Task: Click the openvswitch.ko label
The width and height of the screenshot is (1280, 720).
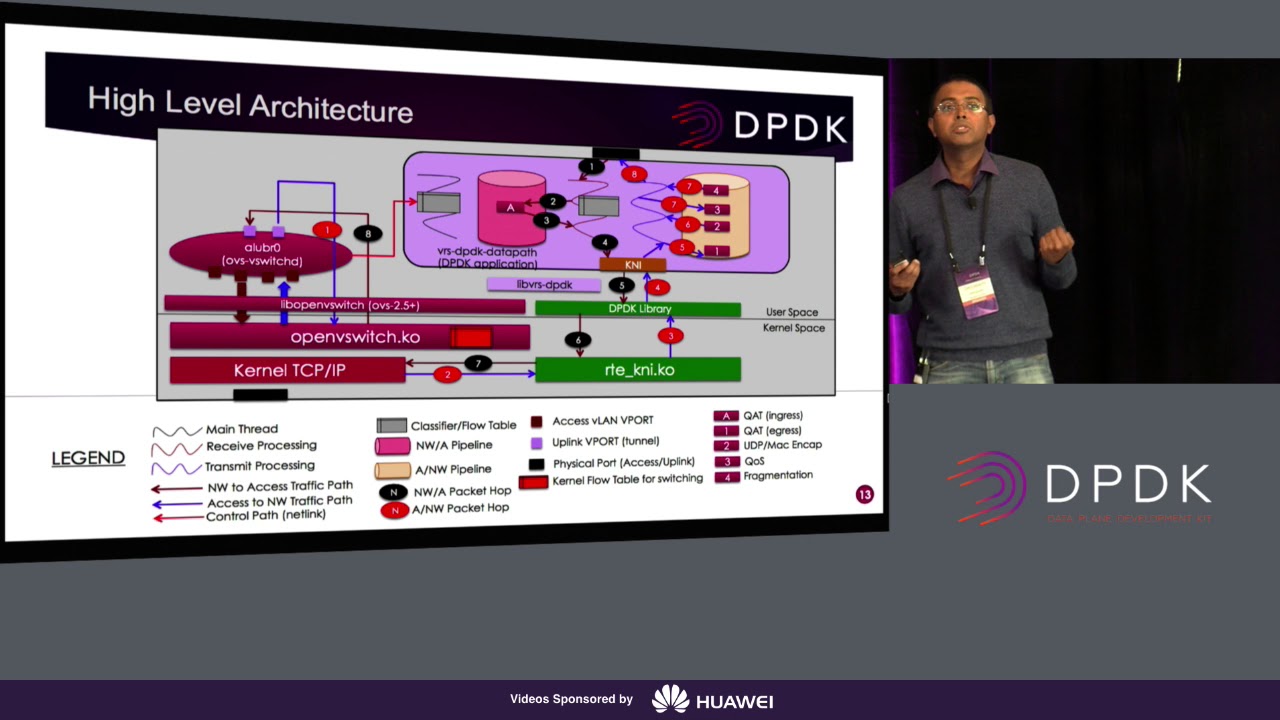Action: (355, 337)
